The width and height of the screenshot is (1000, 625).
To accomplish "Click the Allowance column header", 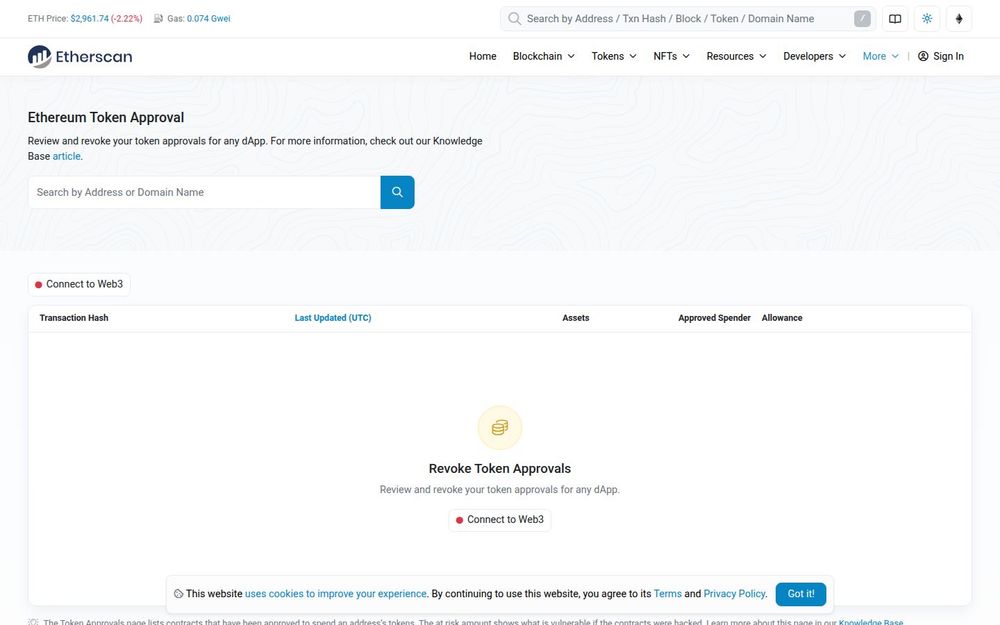I will point(782,318).
